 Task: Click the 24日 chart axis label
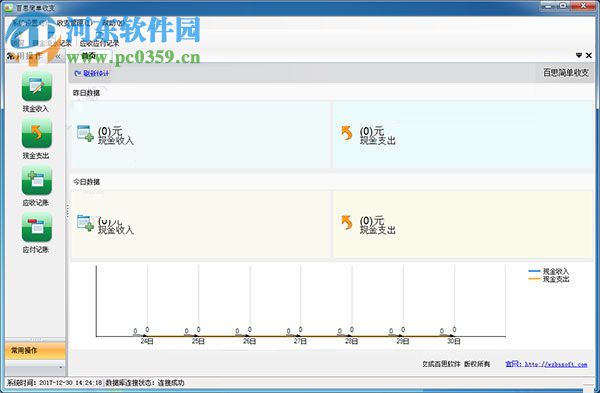tap(147, 341)
